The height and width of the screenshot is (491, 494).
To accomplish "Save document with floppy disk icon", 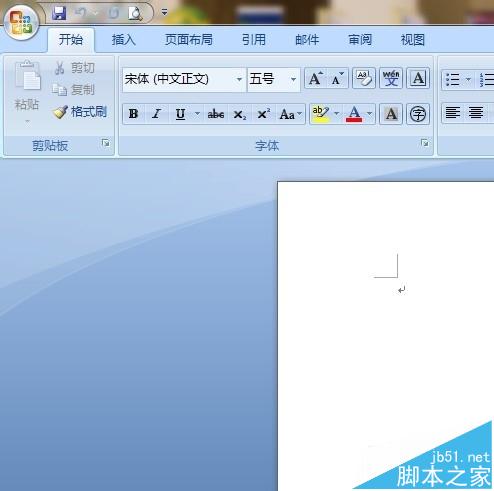I will (60, 13).
